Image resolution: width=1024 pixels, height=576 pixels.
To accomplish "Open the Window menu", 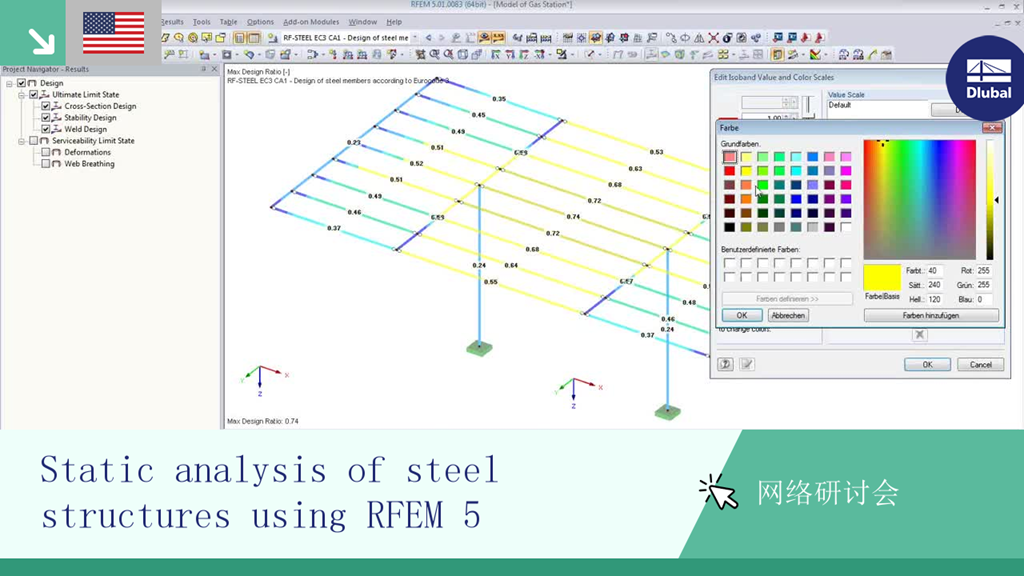I will 362,22.
